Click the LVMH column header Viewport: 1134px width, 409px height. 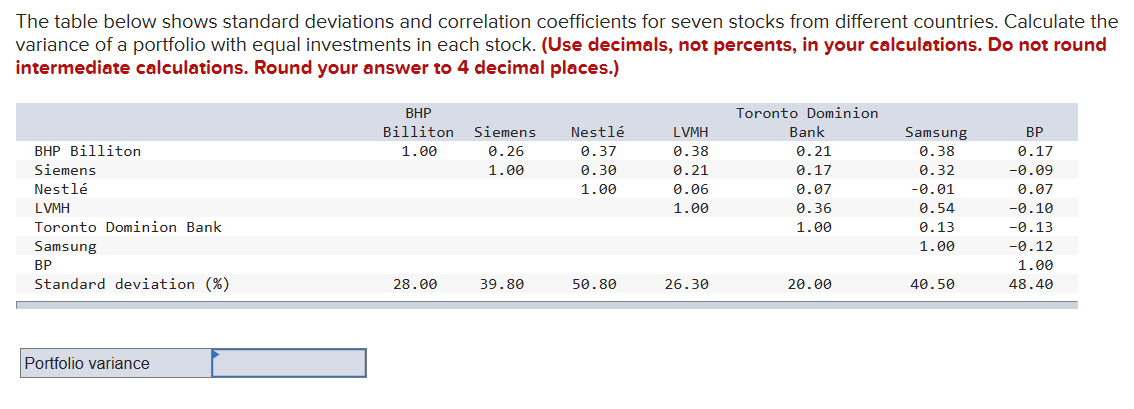pos(691,132)
